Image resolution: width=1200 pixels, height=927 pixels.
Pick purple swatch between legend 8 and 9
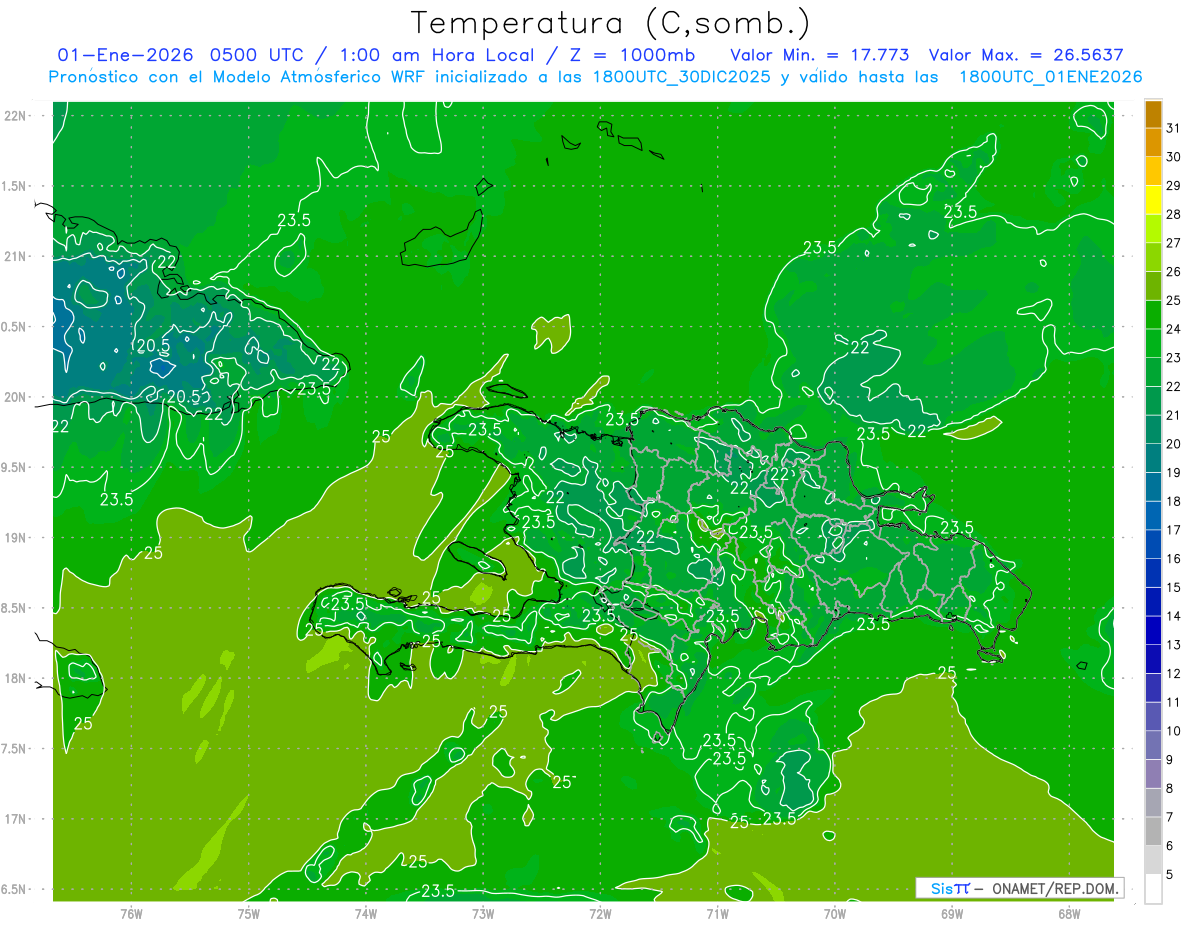click(x=1153, y=774)
